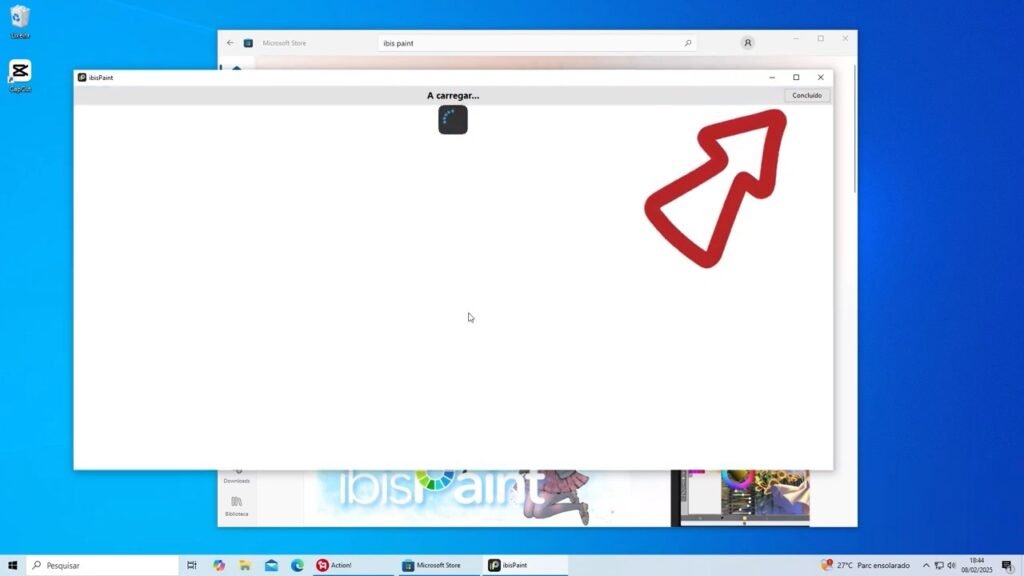Open Biblioteca in the Microsoft Store sidebar
Screen dimensions: 1024x576
tap(236, 506)
